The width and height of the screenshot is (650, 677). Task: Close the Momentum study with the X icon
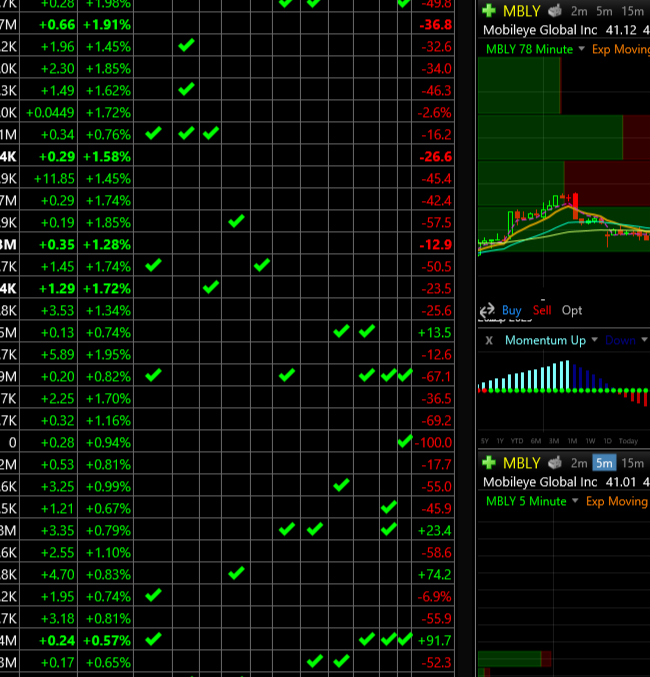[x=489, y=340]
